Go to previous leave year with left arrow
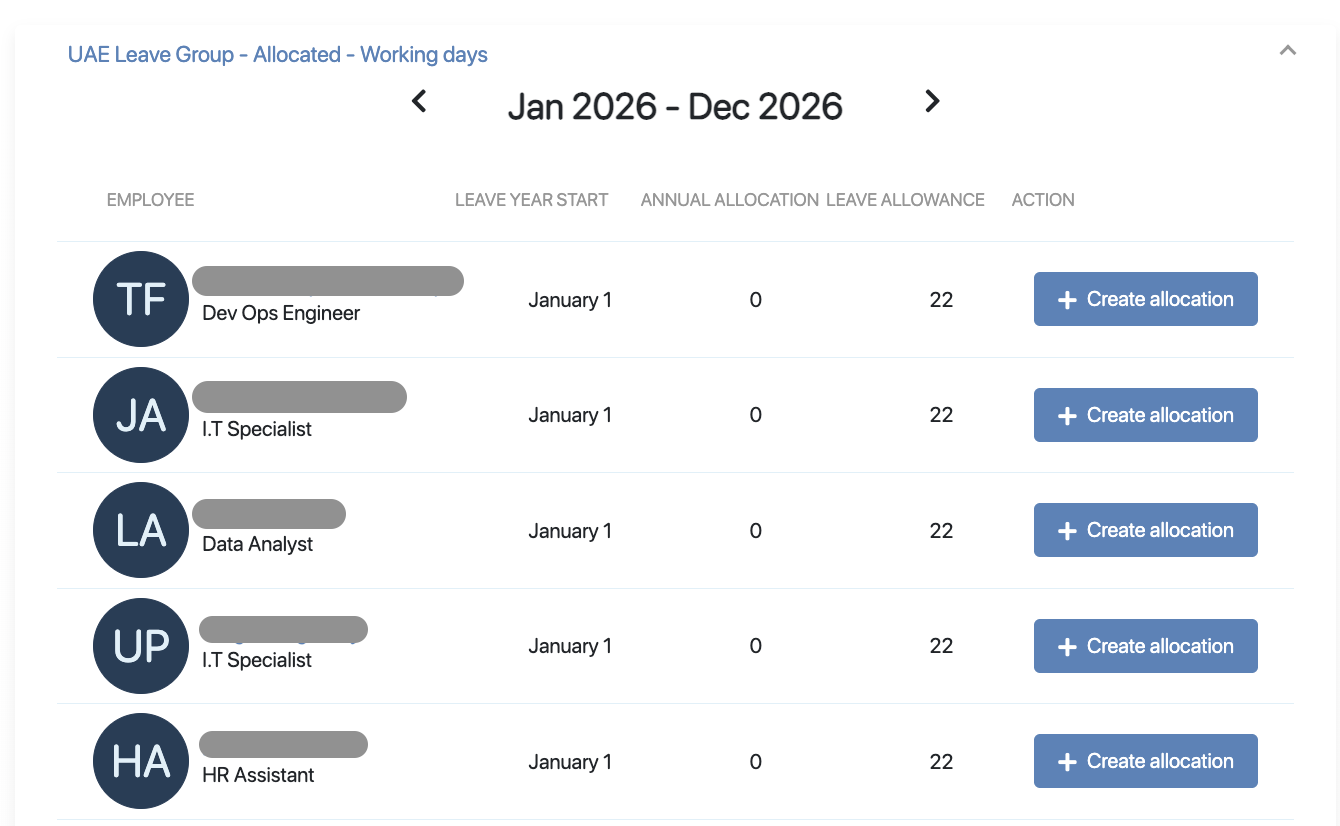Viewport: 1340px width, 826px height. [x=420, y=101]
